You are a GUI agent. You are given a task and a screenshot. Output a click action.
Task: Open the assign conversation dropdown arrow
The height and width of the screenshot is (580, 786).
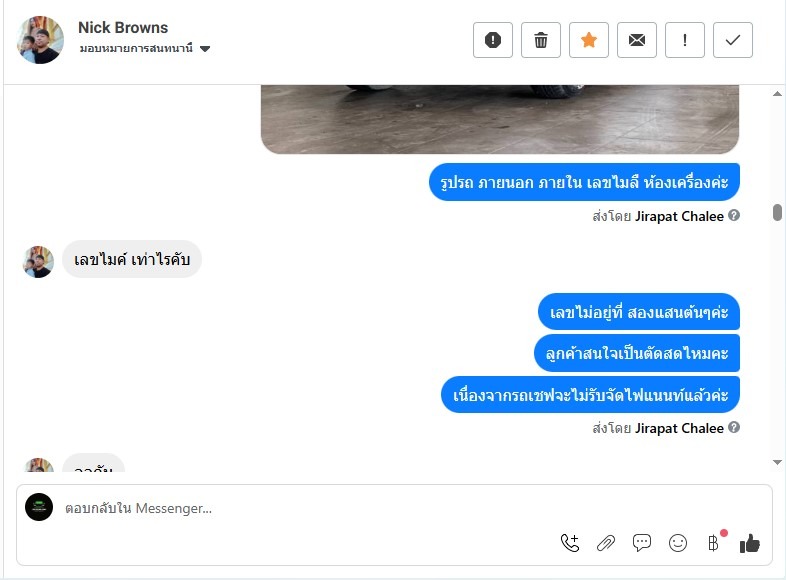tap(205, 49)
